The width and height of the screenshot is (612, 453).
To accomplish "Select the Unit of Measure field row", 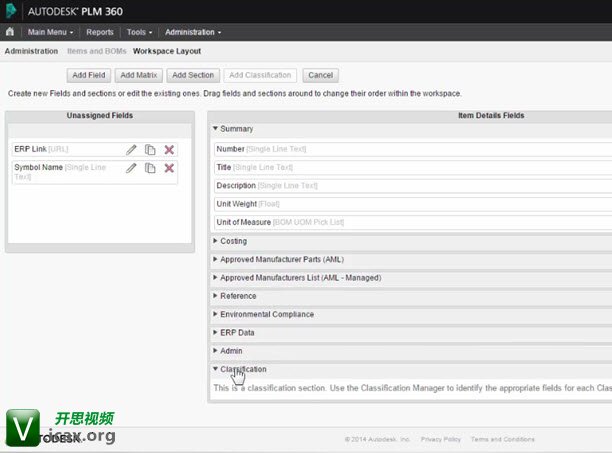I will point(413,222).
